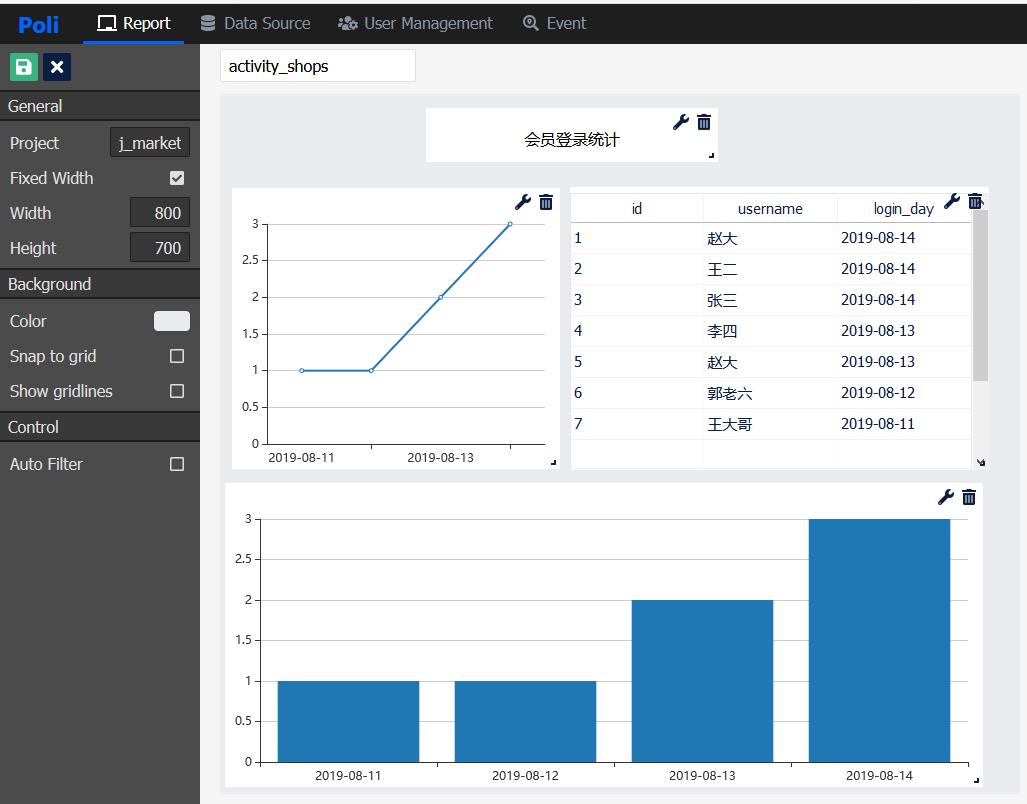Delete the table widget using its trash icon
Image resolution: width=1027 pixels, height=804 pixels.
pyautogui.click(x=975, y=201)
